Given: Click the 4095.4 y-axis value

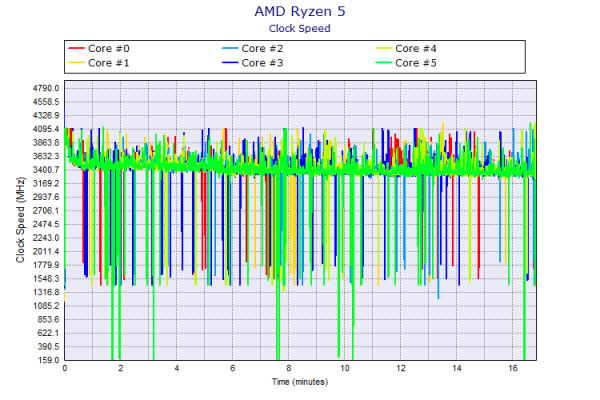Looking at the screenshot, I should [x=46, y=129].
